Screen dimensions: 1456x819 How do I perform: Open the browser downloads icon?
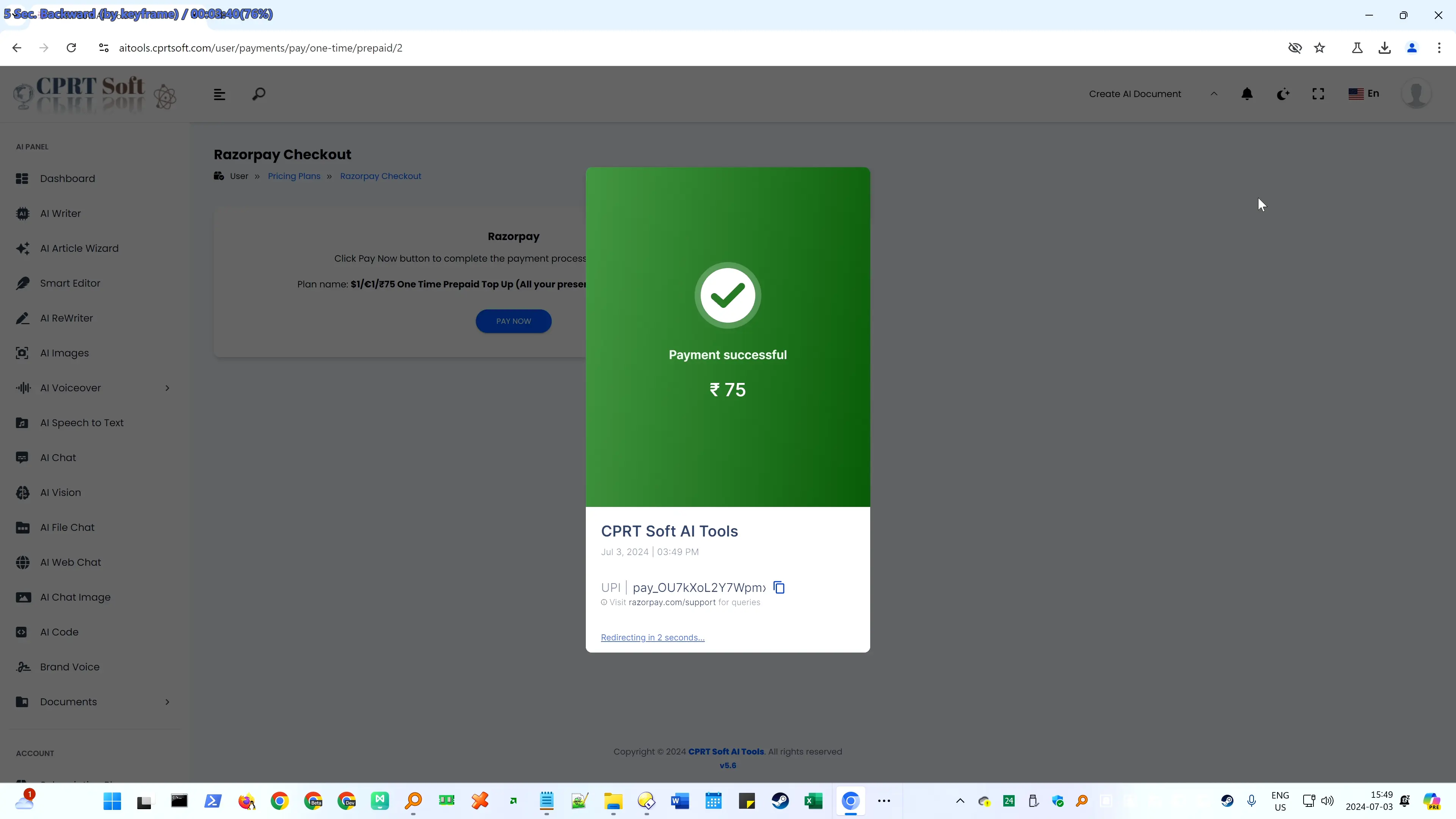[1384, 48]
